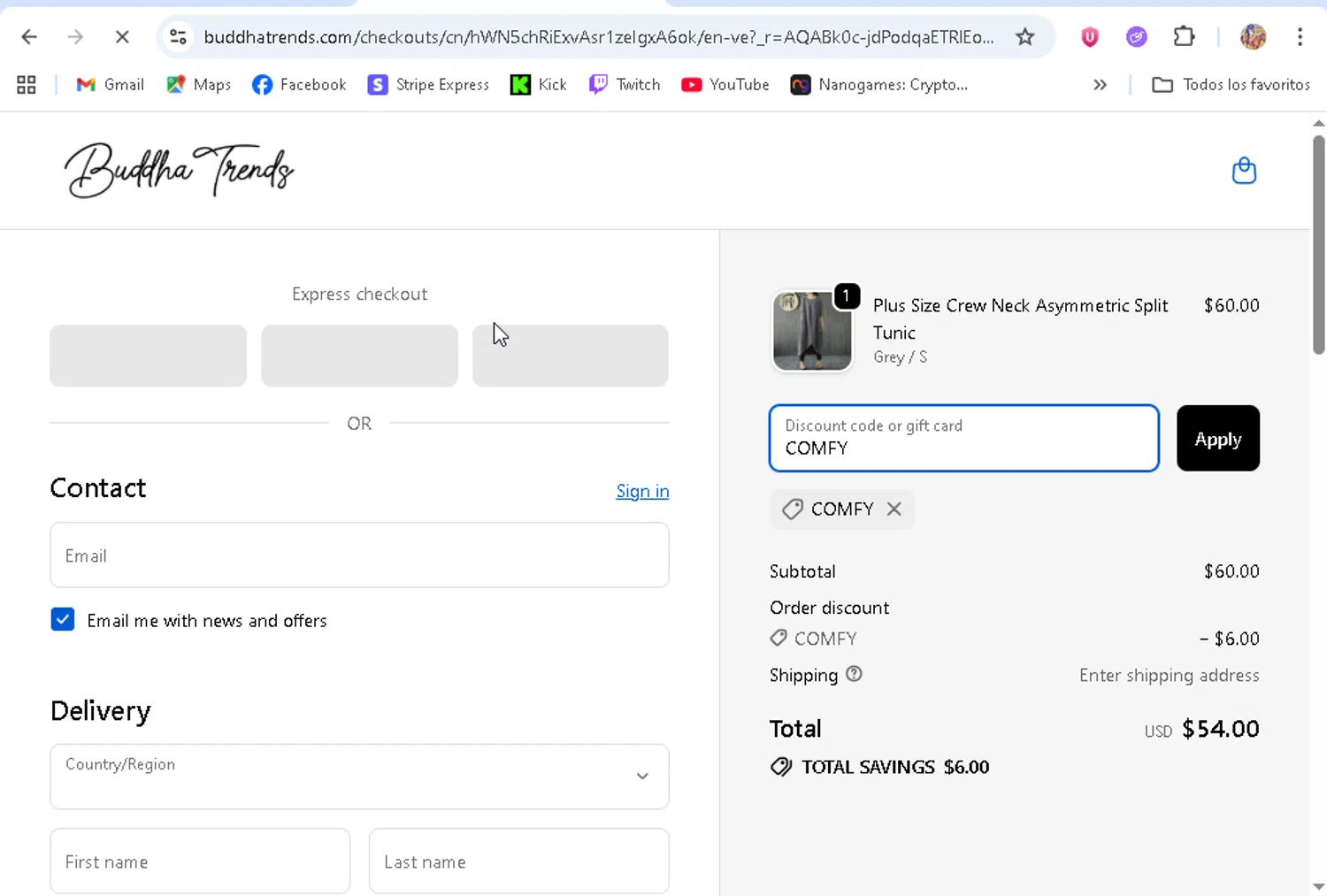
Task: Focus the Email input field
Action: (x=359, y=555)
